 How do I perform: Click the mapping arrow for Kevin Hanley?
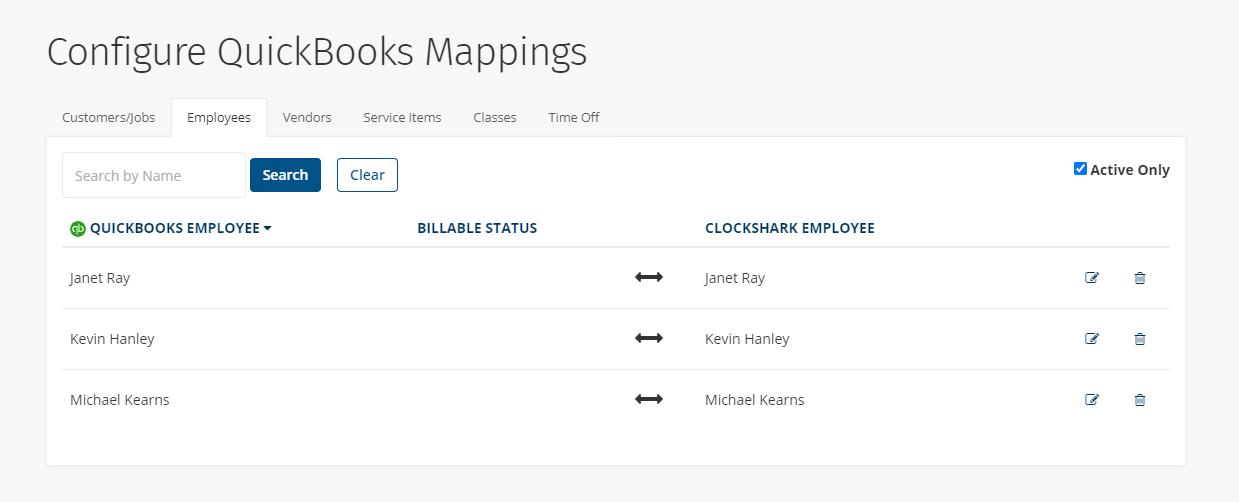pyautogui.click(x=649, y=339)
